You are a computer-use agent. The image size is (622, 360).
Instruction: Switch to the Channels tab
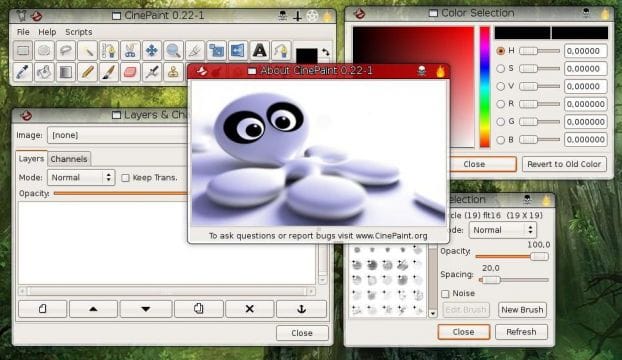click(x=69, y=159)
